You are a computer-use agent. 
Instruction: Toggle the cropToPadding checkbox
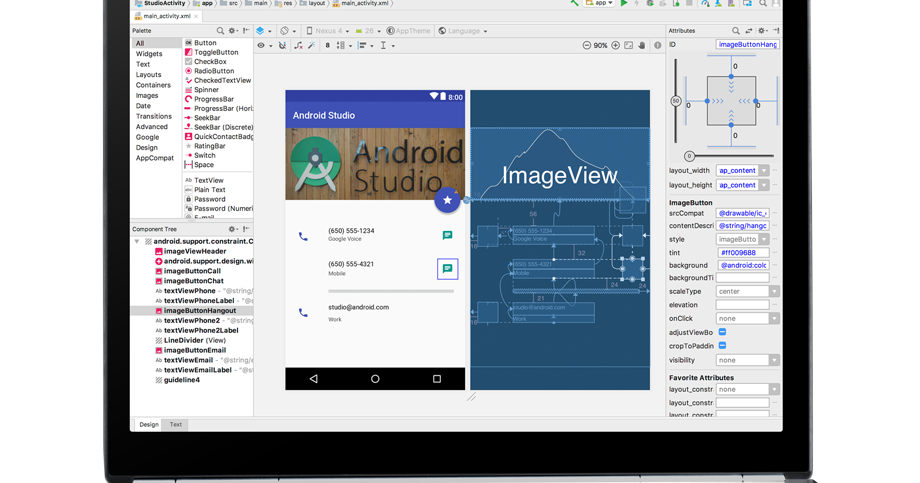[722, 346]
